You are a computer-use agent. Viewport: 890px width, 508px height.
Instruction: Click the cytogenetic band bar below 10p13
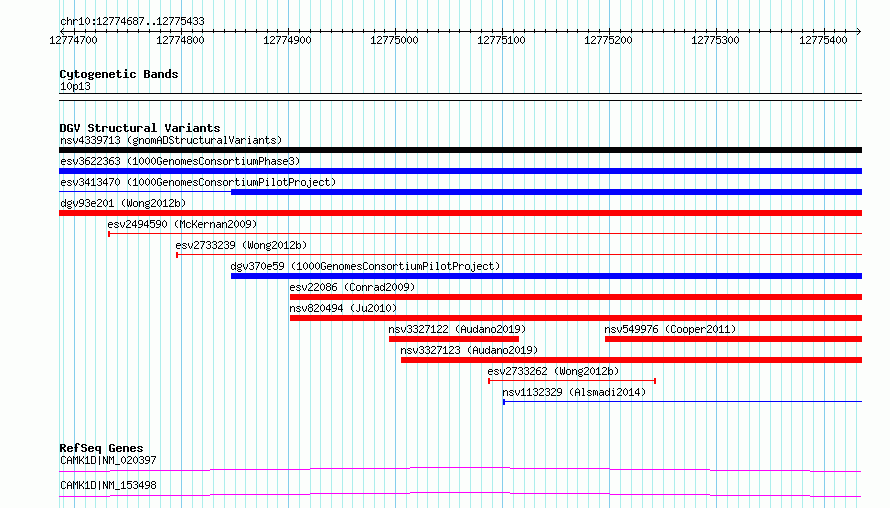(460, 97)
